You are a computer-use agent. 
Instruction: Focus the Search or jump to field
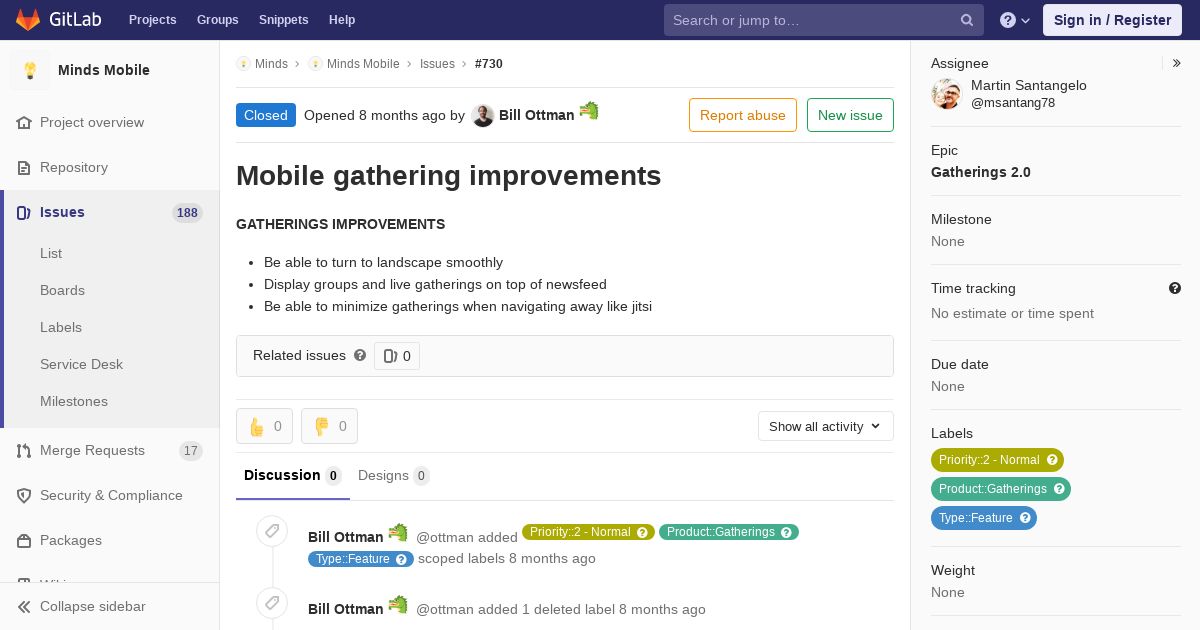pos(824,20)
